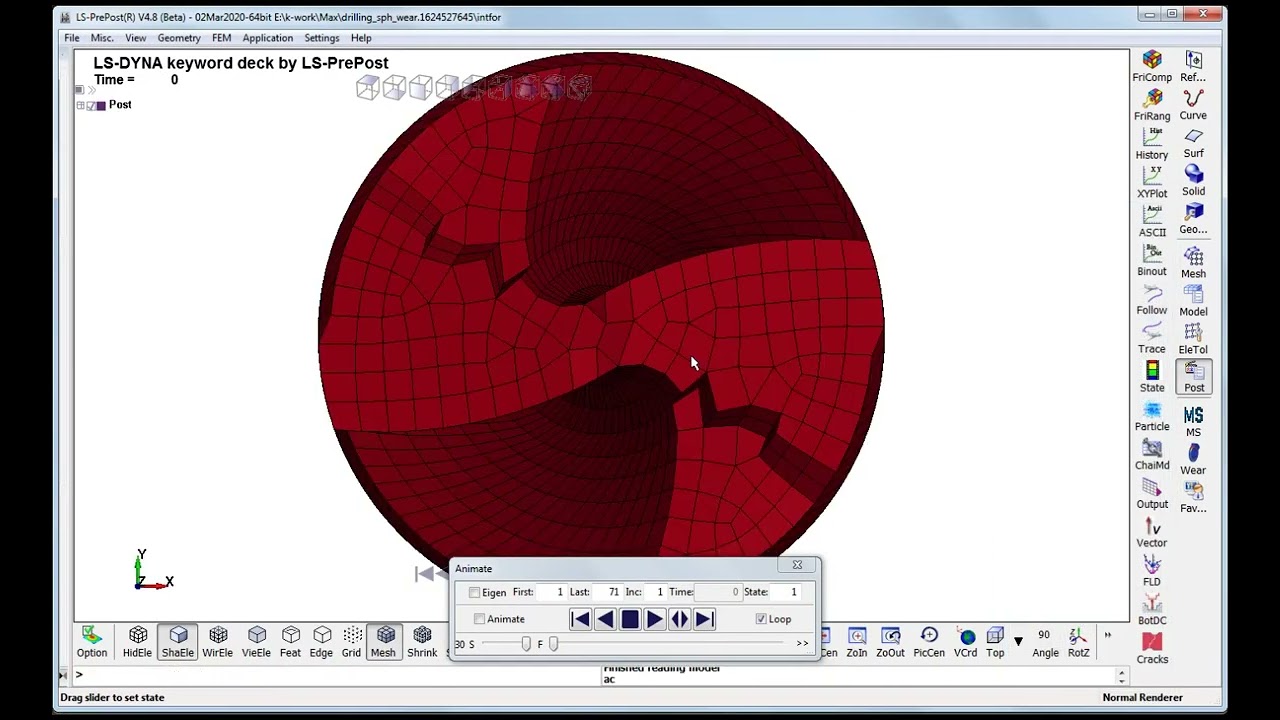Image resolution: width=1280 pixels, height=720 pixels.
Task: Open the FriComp tool
Action: pos(1152,67)
